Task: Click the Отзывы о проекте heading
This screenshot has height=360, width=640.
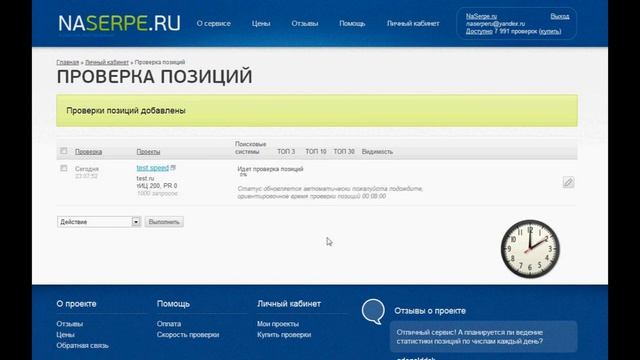Action: click(x=430, y=311)
